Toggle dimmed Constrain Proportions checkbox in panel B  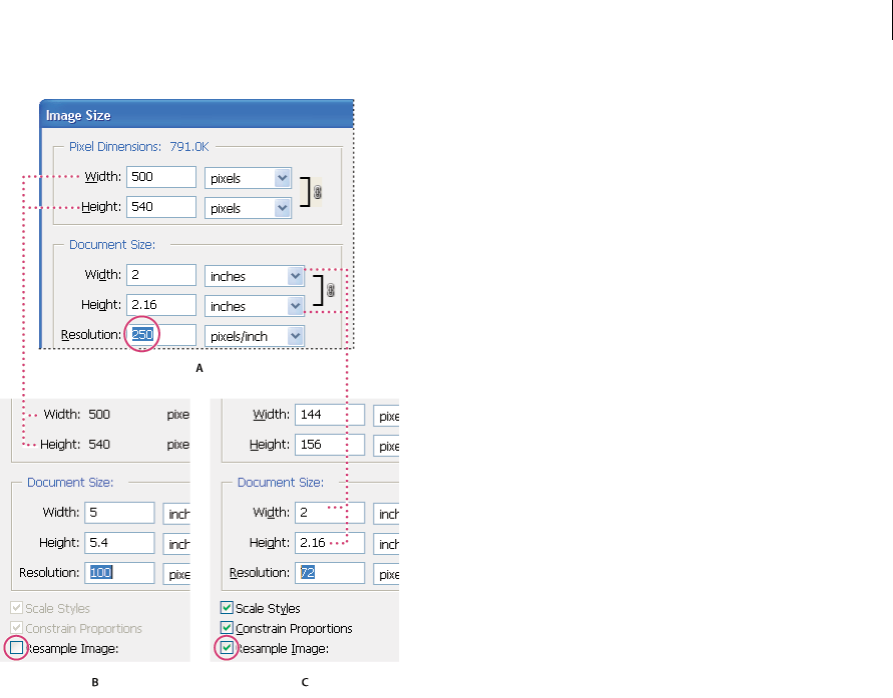17,628
